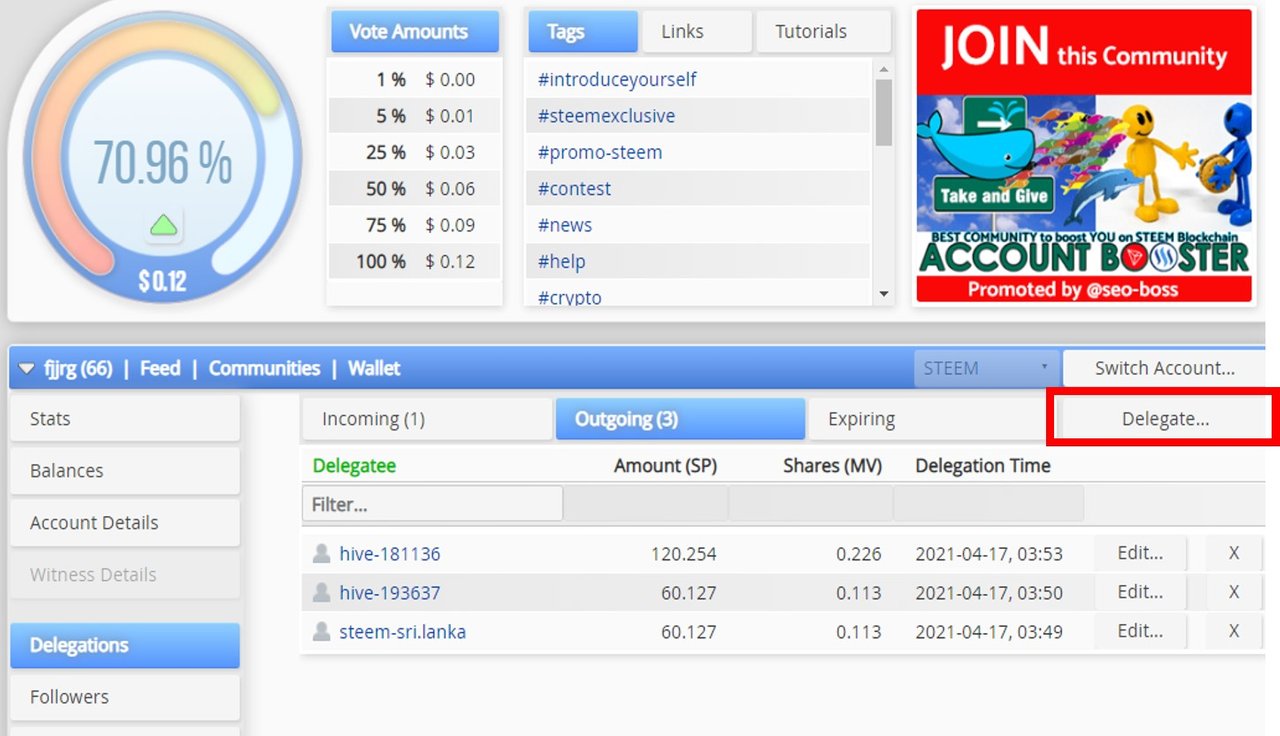This screenshot has width=1280, height=736.
Task: Remove the steem-sri.lanka delegation with X
Action: click(x=1234, y=631)
